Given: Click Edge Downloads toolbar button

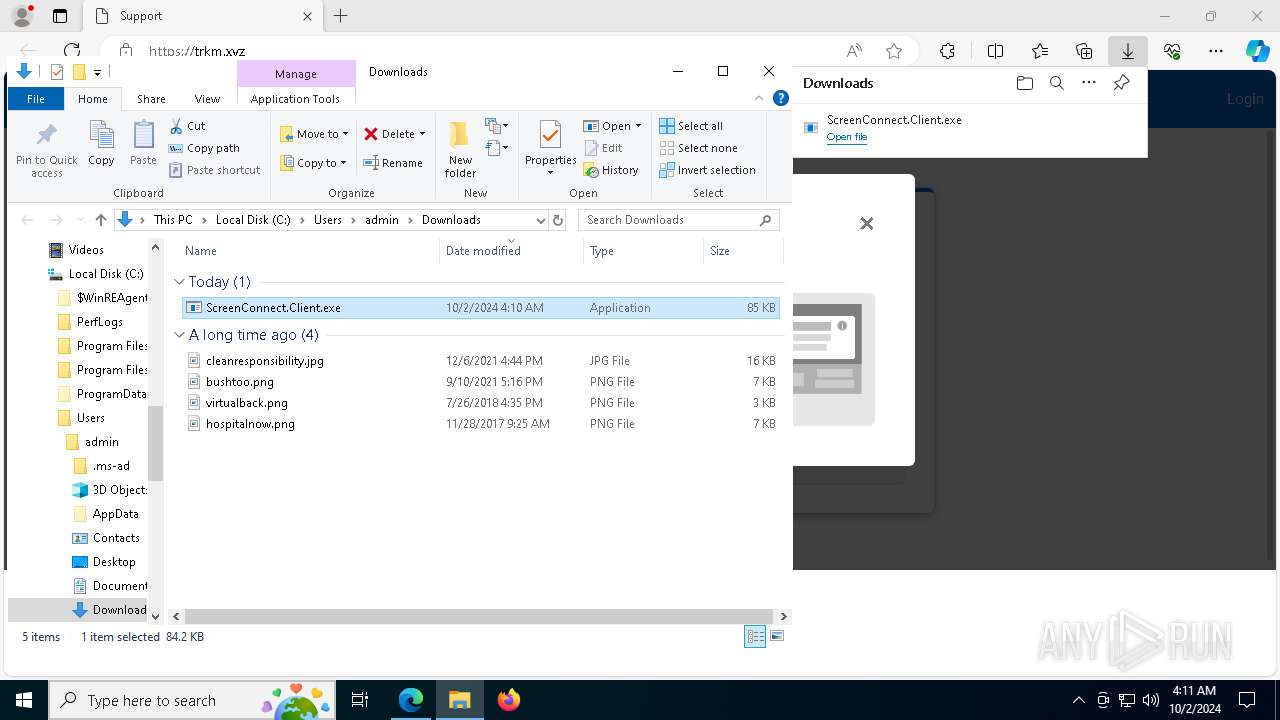Looking at the screenshot, I should click(x=1127, y=51).
